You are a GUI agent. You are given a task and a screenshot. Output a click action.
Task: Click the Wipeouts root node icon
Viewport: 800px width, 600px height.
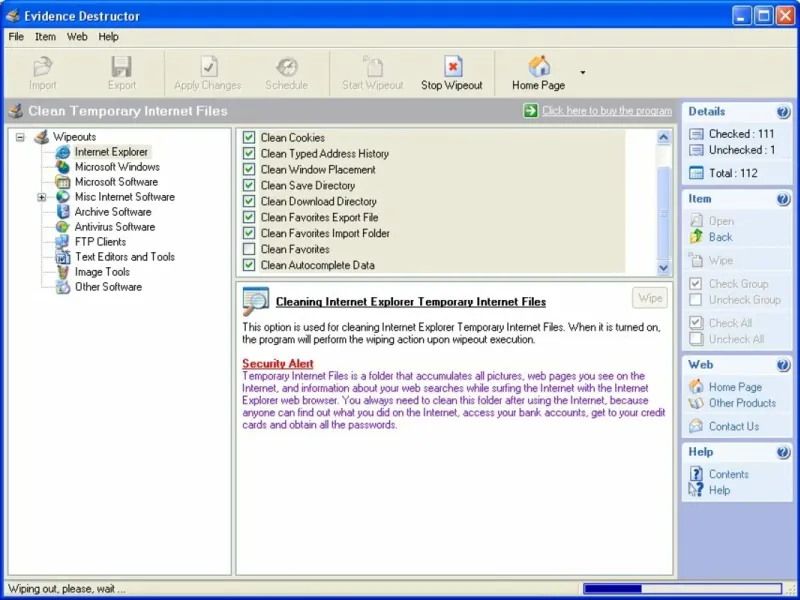coord(41,137)
